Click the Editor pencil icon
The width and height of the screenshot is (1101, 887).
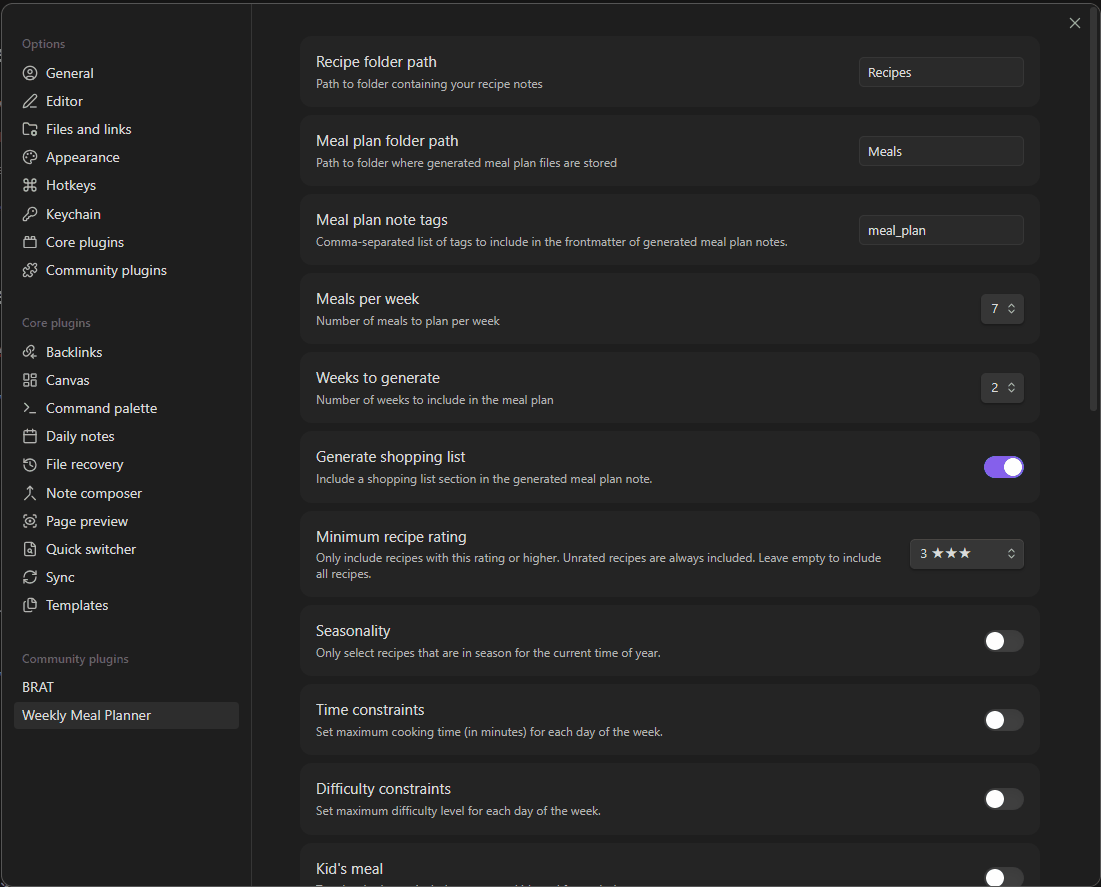click(29, 101)
